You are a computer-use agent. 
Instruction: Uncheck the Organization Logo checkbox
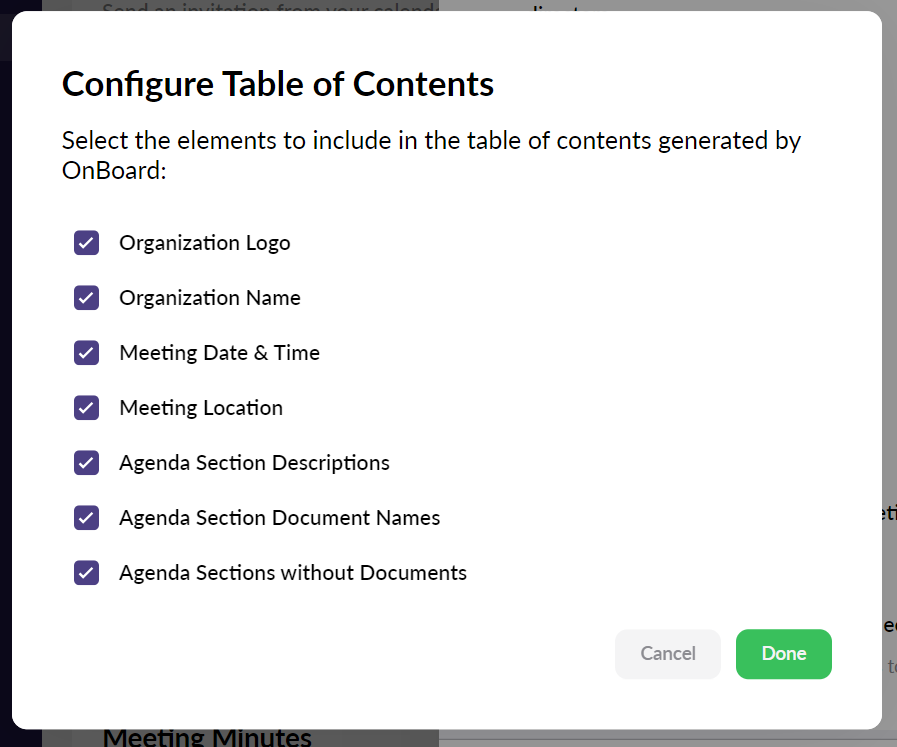(x=86, y=242)
